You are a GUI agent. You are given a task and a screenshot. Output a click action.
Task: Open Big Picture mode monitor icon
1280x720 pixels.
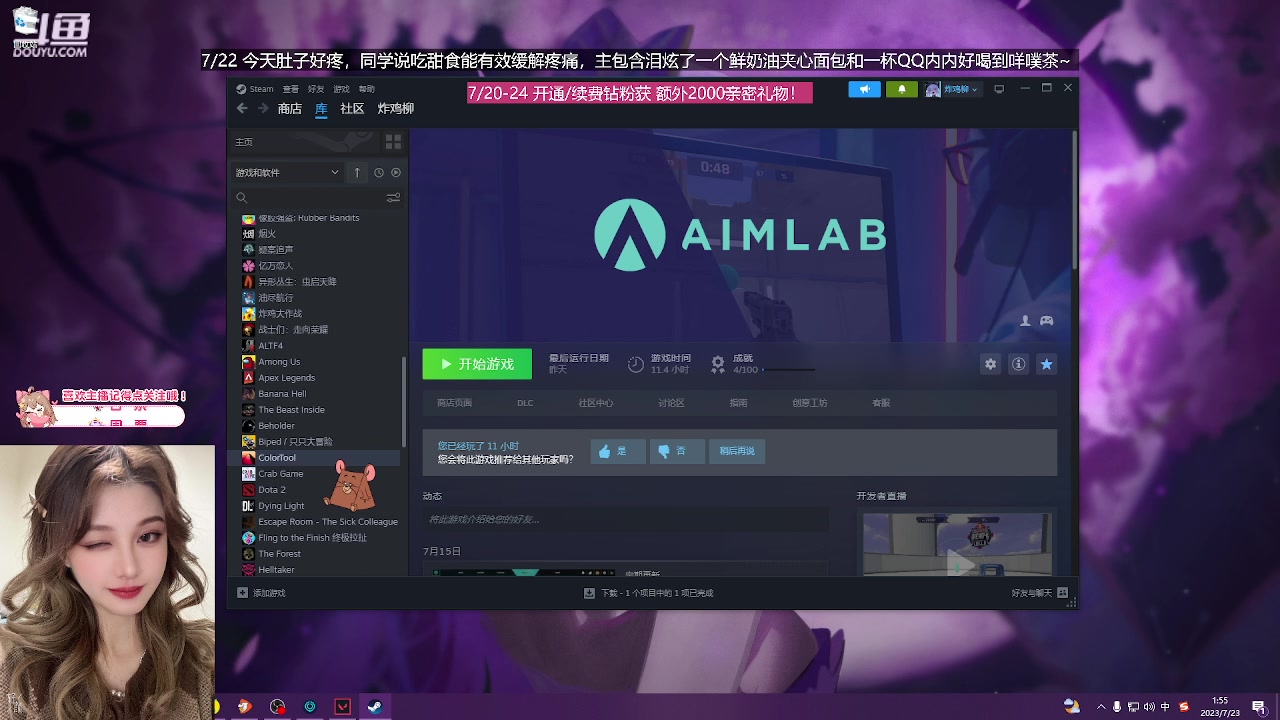pos(998,89)
